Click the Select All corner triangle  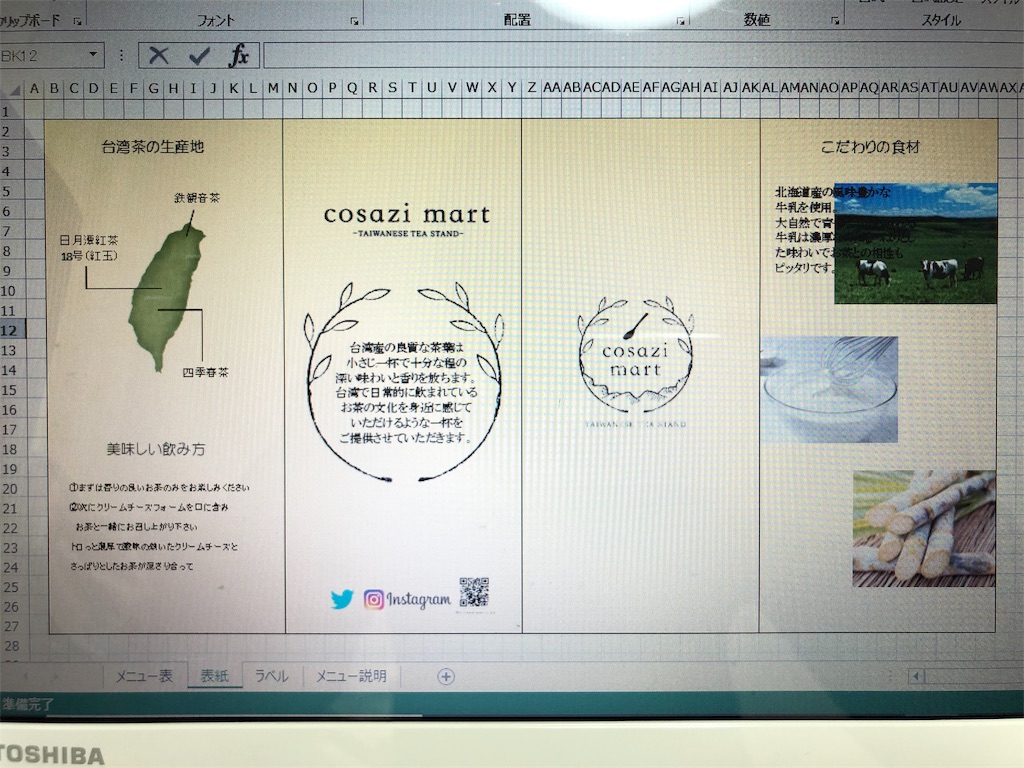tap(12, 89)
